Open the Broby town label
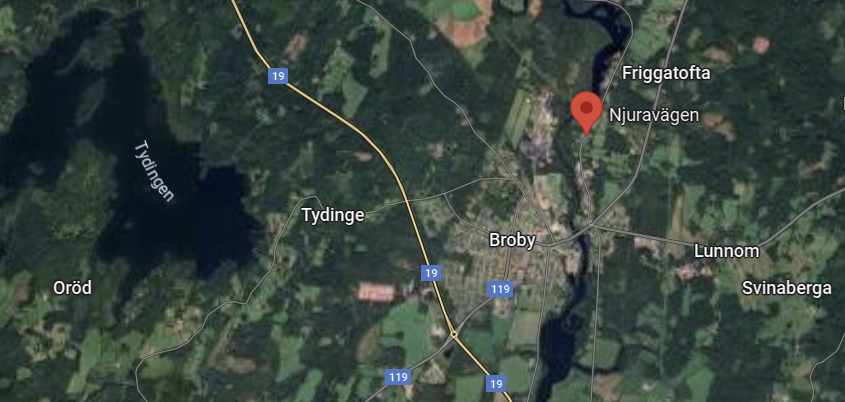The image size is (845, 402). pyautogui.click(x=512, y=240)
